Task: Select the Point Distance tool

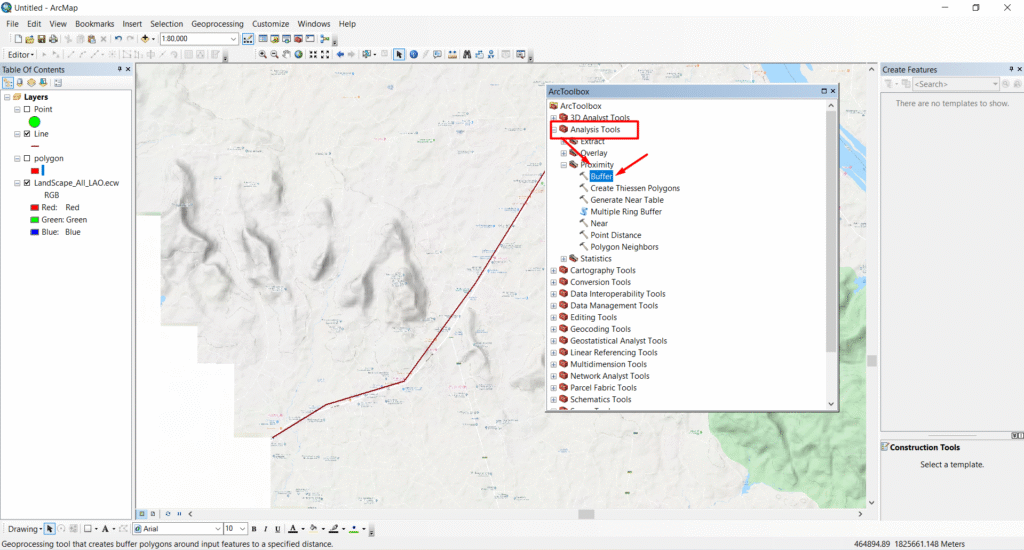Action: 615,235
